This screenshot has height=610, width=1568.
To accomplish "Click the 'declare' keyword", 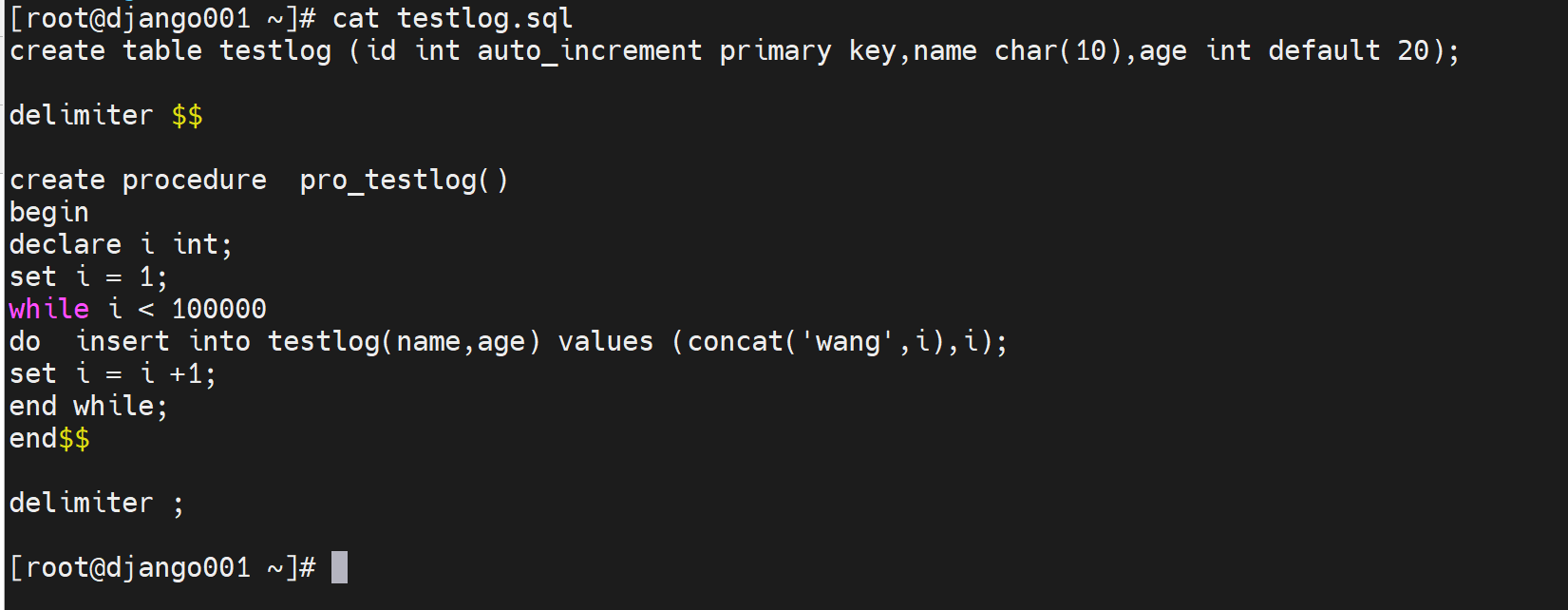I will [66, 244].
